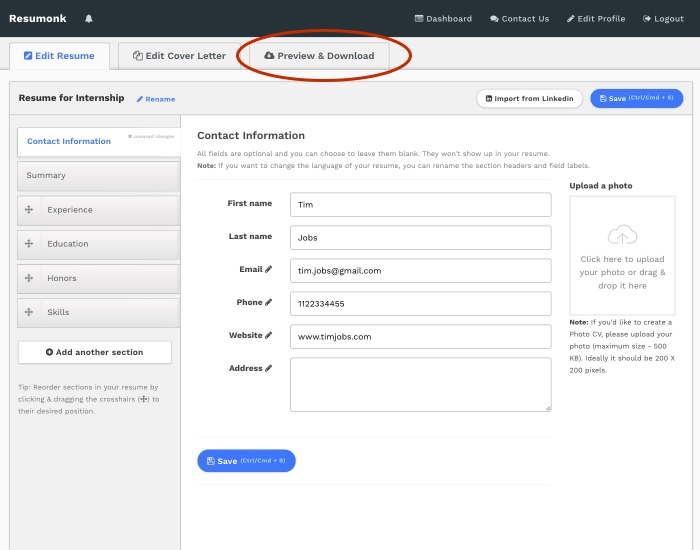This screenshot has width=700, height=550.
Task: Click the Rename link for resume
Action: click(155, 99)
